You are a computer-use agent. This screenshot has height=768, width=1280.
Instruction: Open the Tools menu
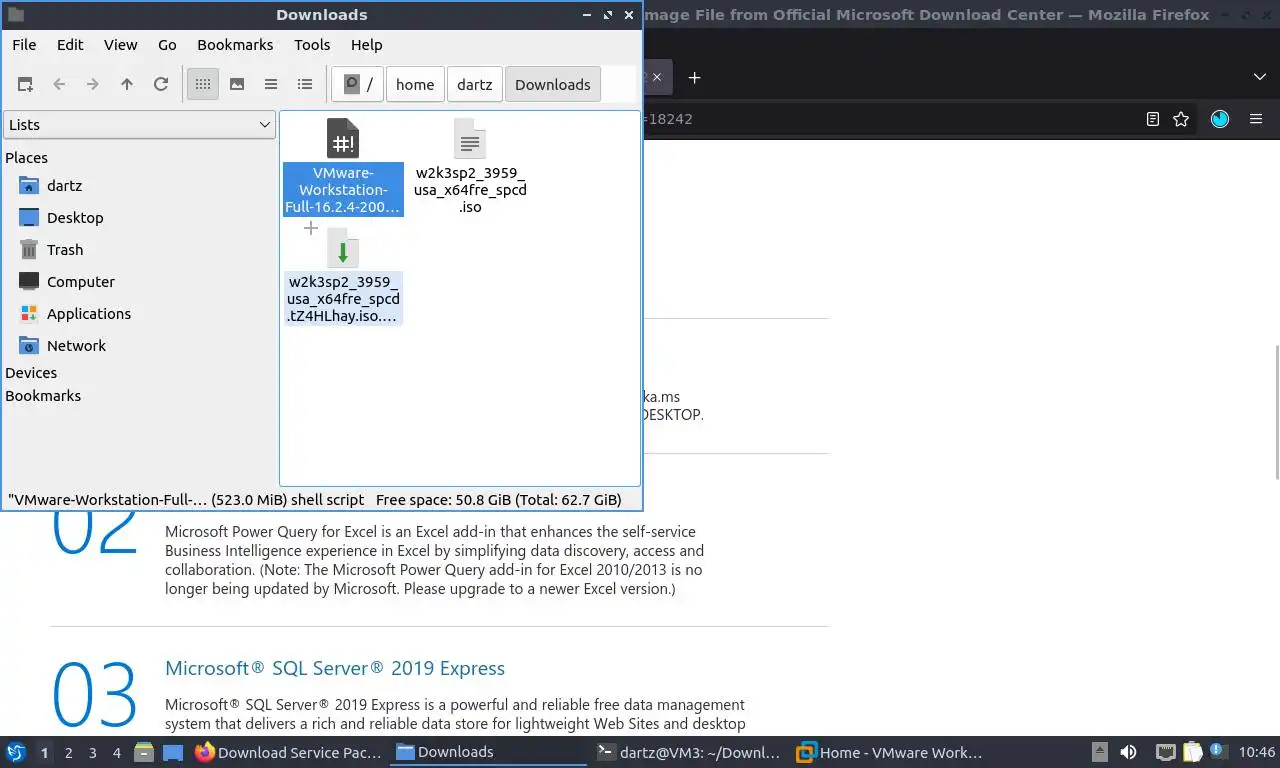[x=312, y=45]
